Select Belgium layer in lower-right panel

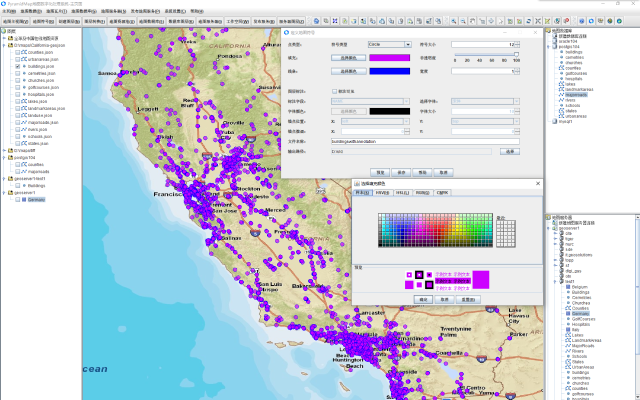[580, 287]
